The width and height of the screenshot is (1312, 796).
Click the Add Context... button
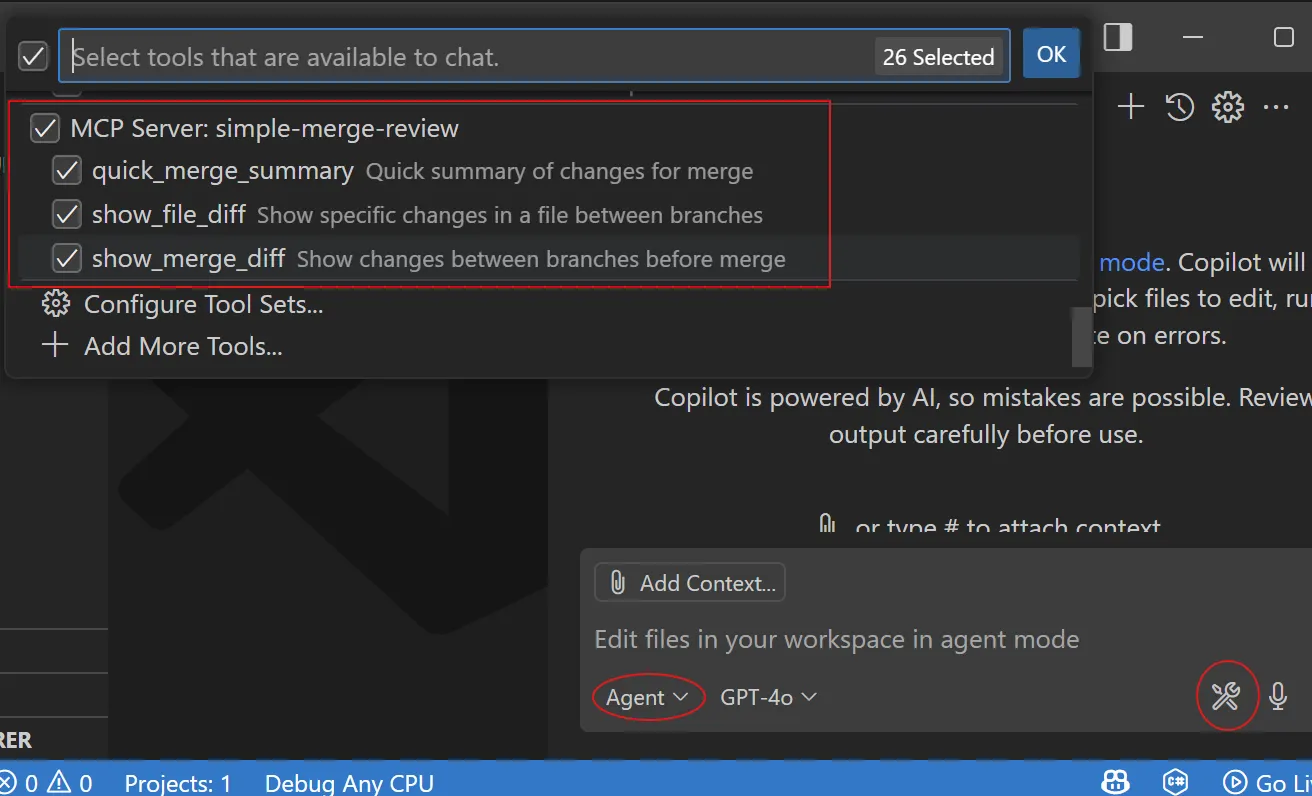tap(690, 583)
